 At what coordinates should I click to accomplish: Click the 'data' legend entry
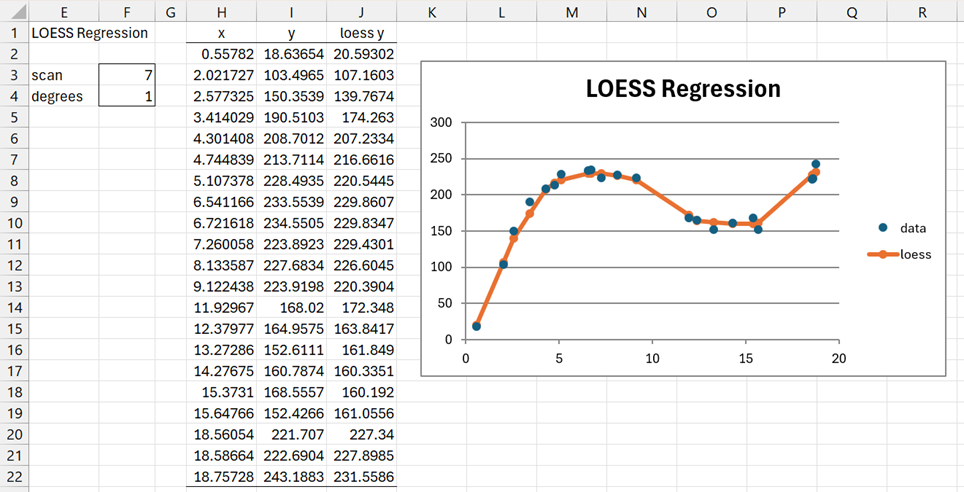click(x=912, y=228)
